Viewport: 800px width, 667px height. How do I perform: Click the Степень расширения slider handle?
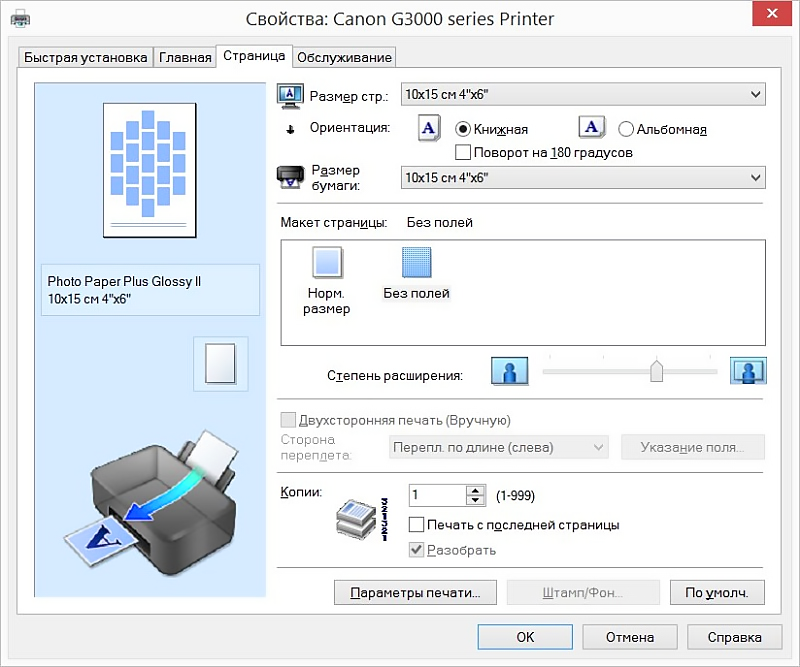click(x=656, y=371)
